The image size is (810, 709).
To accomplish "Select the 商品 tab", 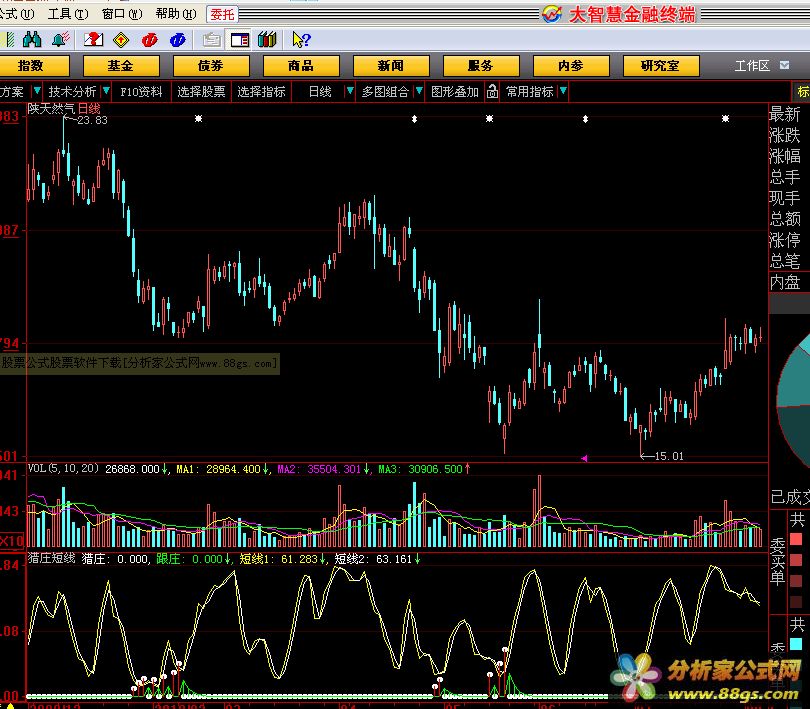I will (x=301, y=66).
